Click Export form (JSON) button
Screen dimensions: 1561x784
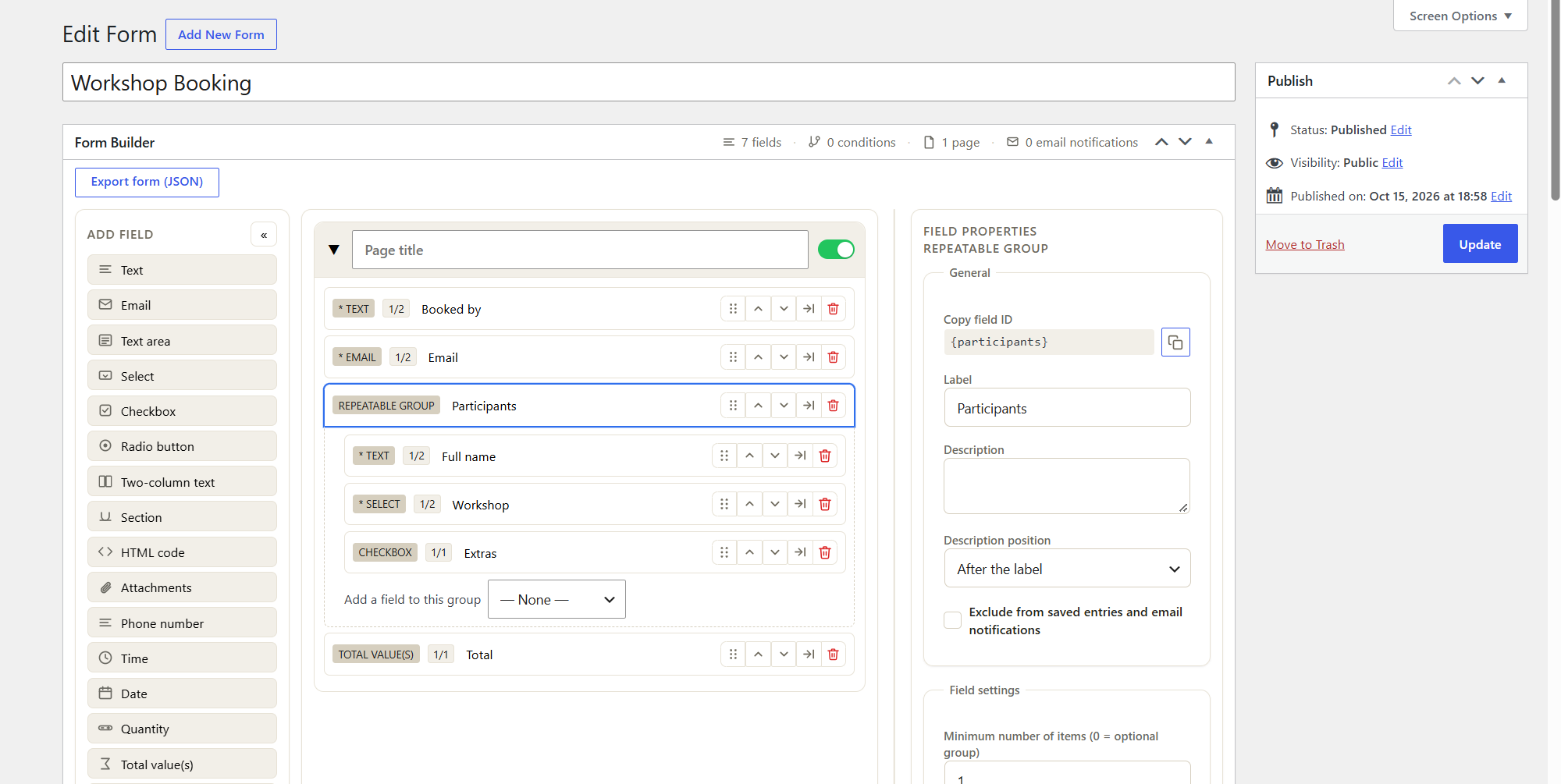coord(147,182)
